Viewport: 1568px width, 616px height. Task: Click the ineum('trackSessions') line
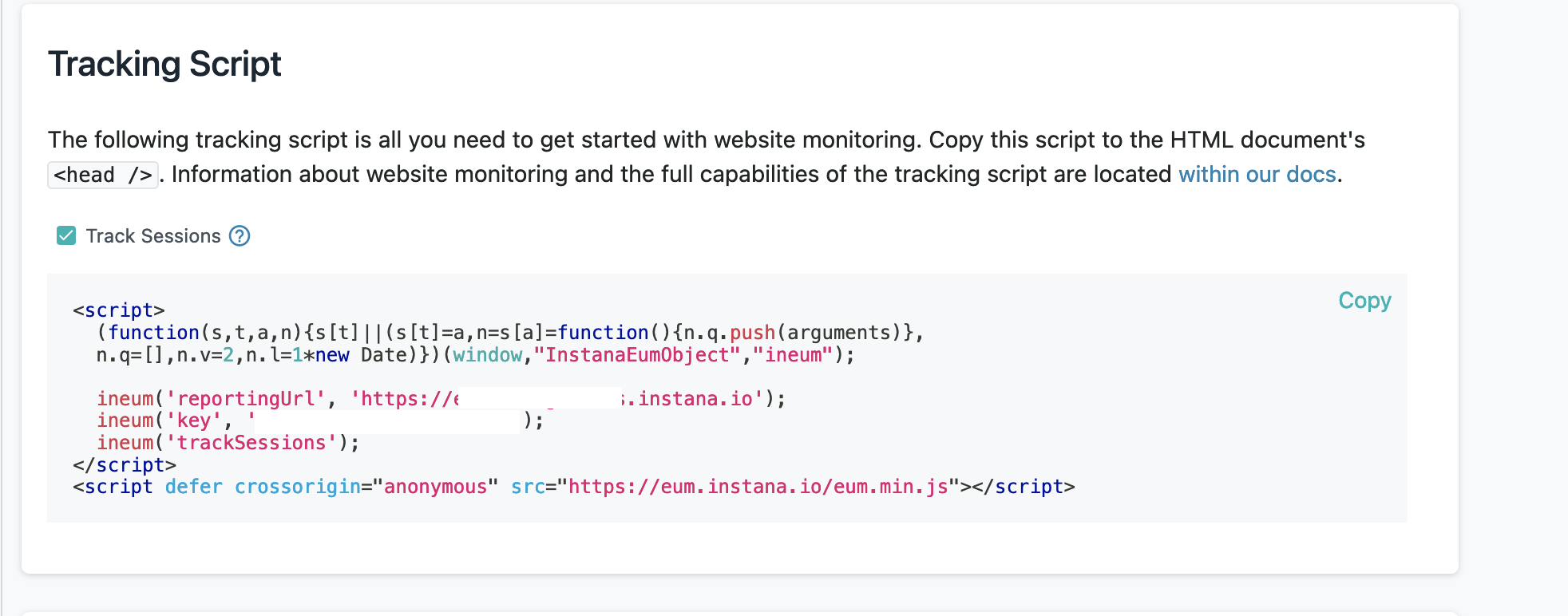(228, 443)
